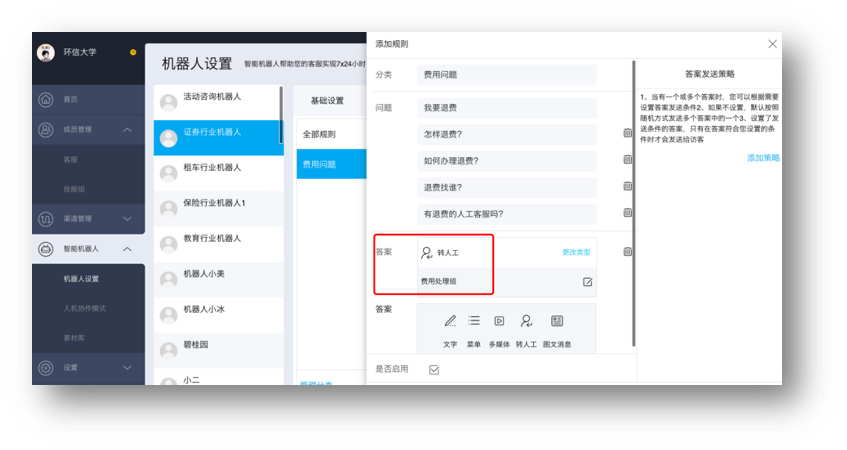Close the 添加规则 dialog
This screenshot has width=847, height=450.
[x=772, y=44]
